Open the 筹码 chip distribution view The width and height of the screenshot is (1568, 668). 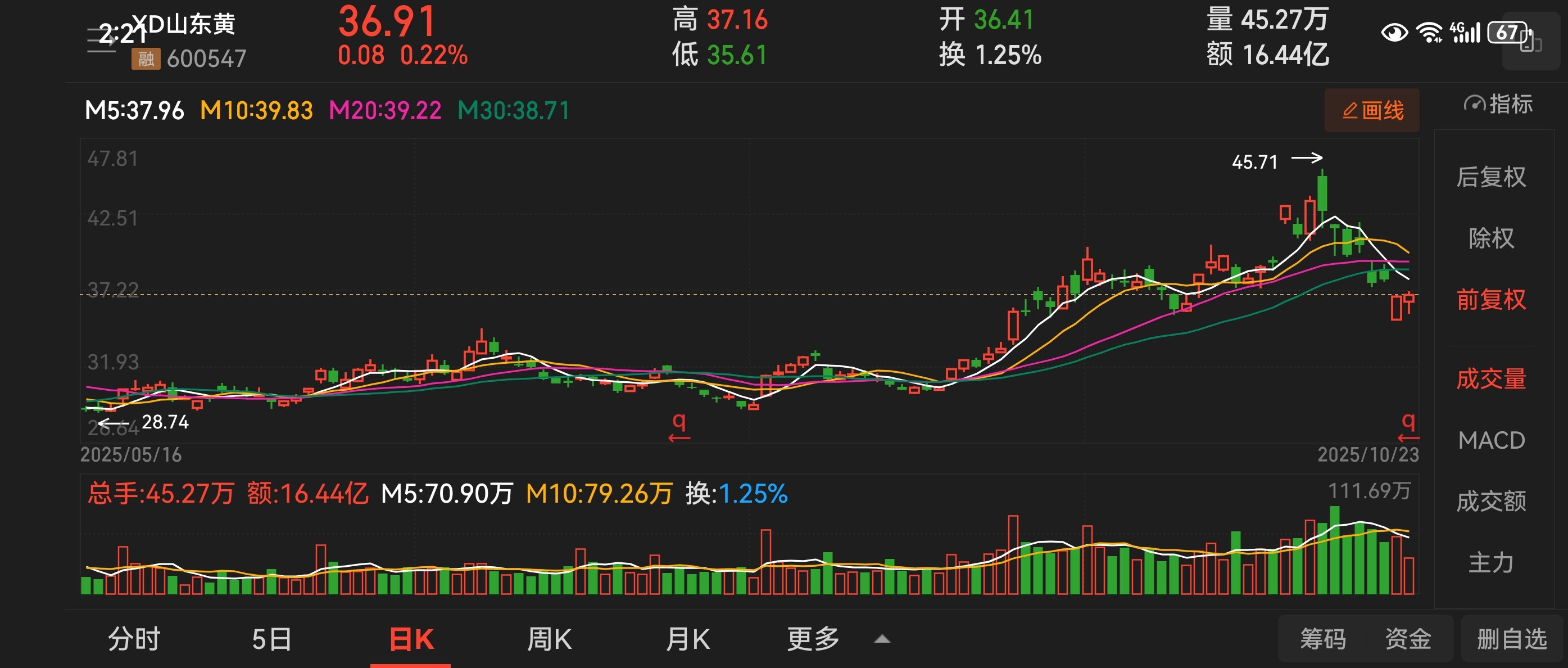[x=1323, y=639]
